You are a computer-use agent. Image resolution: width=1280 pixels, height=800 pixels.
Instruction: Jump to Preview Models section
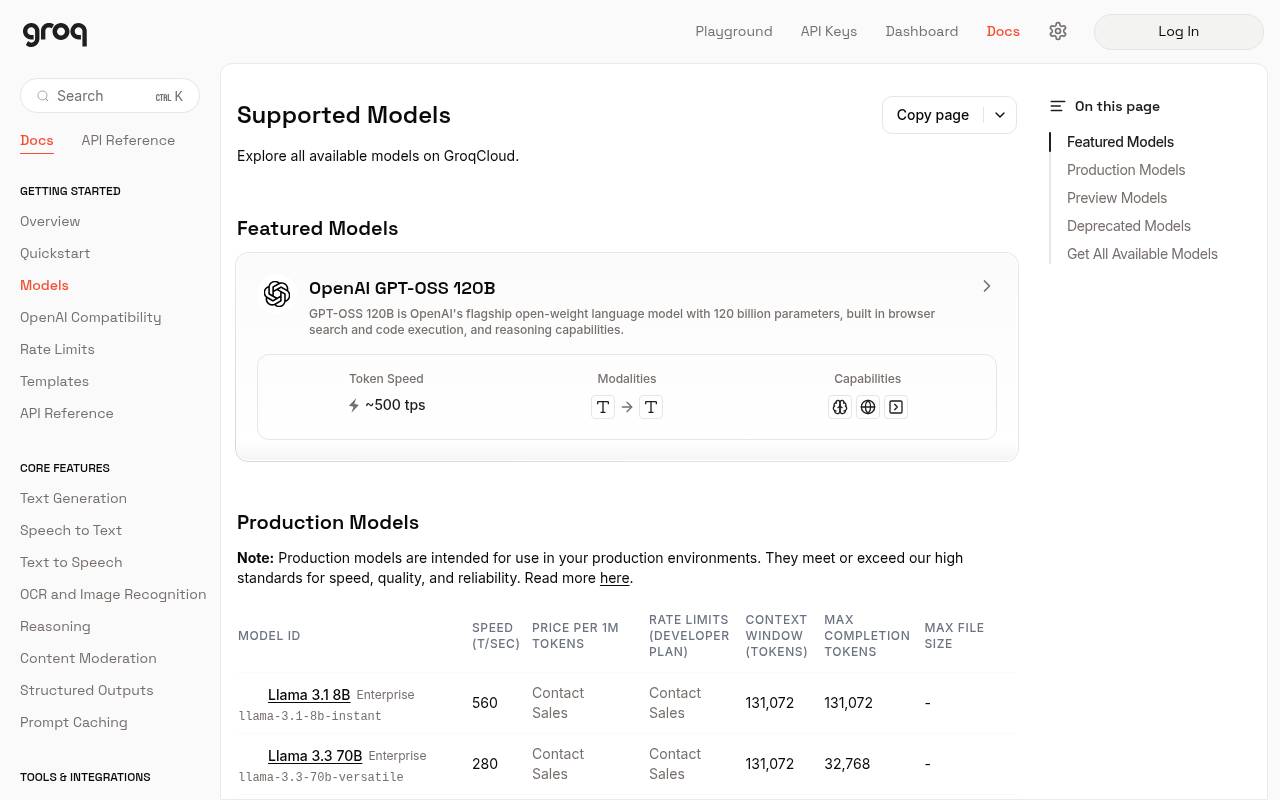1117,198
